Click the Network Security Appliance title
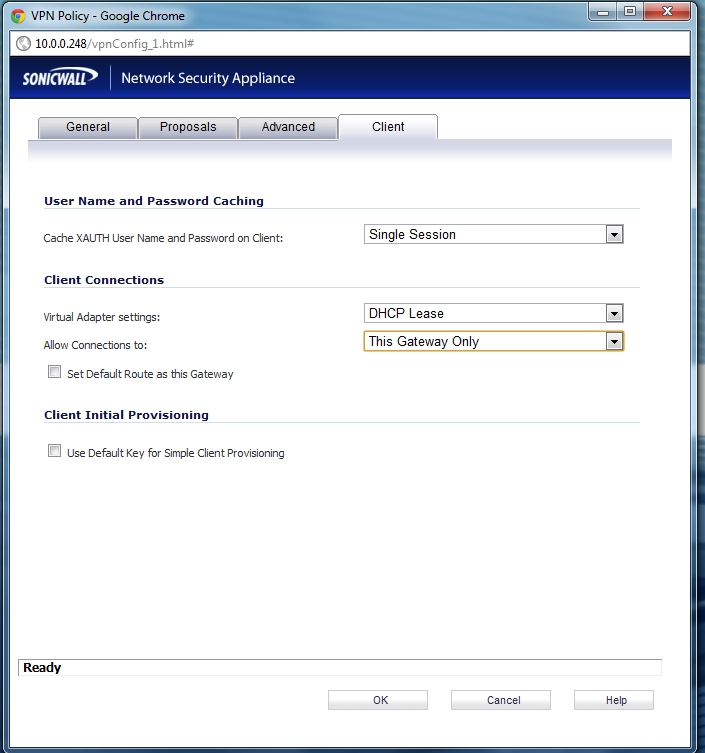 [x=208, y=78]
